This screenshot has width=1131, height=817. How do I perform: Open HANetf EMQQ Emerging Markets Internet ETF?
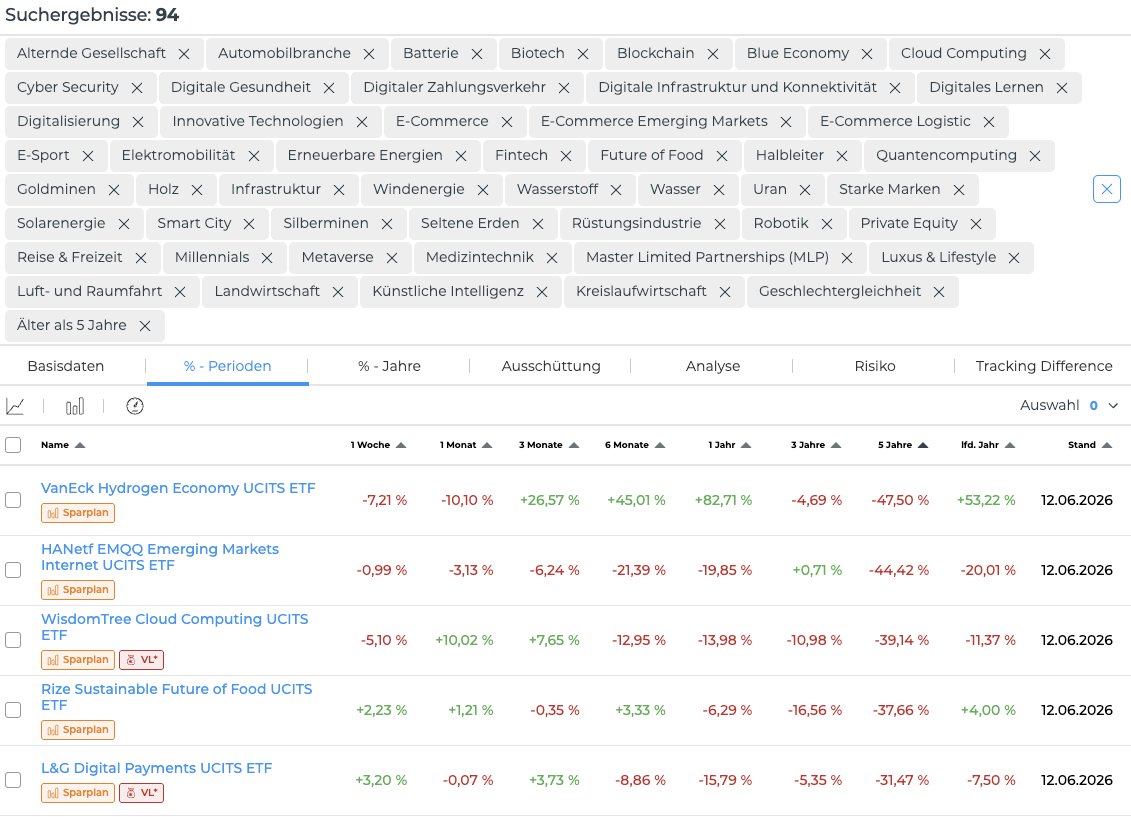tap(159, 557)
